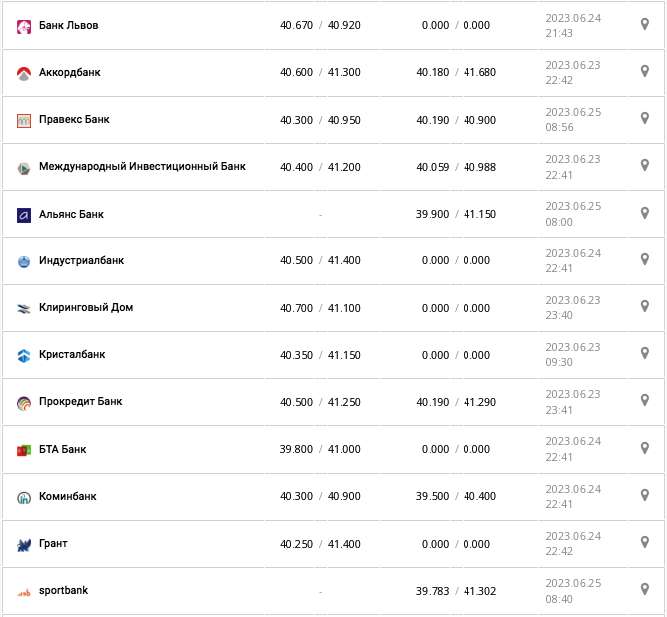Click Альянс Банк update date 2023.06.25
The height and width of the screenshot is (617, 667).
click(573, 206)
